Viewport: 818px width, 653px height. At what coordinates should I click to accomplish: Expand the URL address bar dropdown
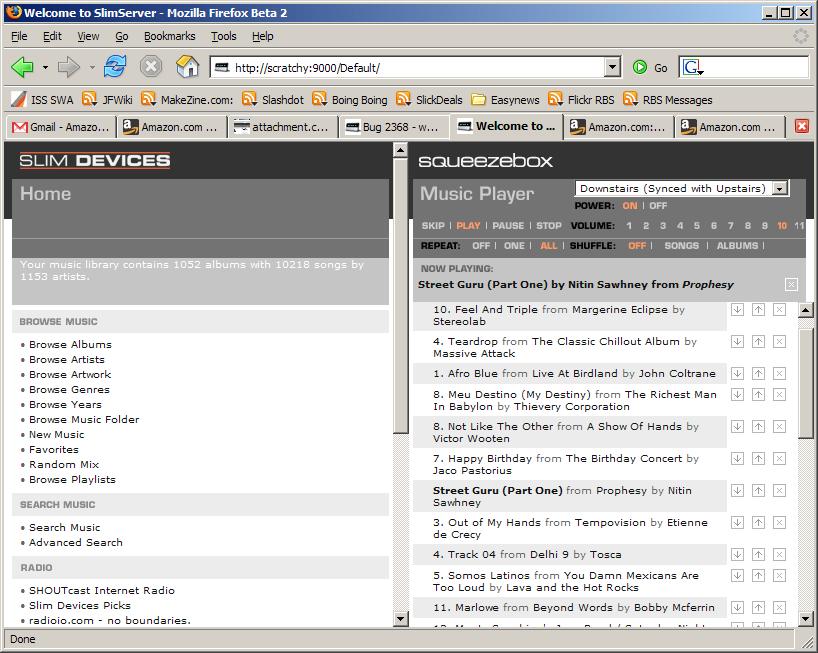pos(613,67)
